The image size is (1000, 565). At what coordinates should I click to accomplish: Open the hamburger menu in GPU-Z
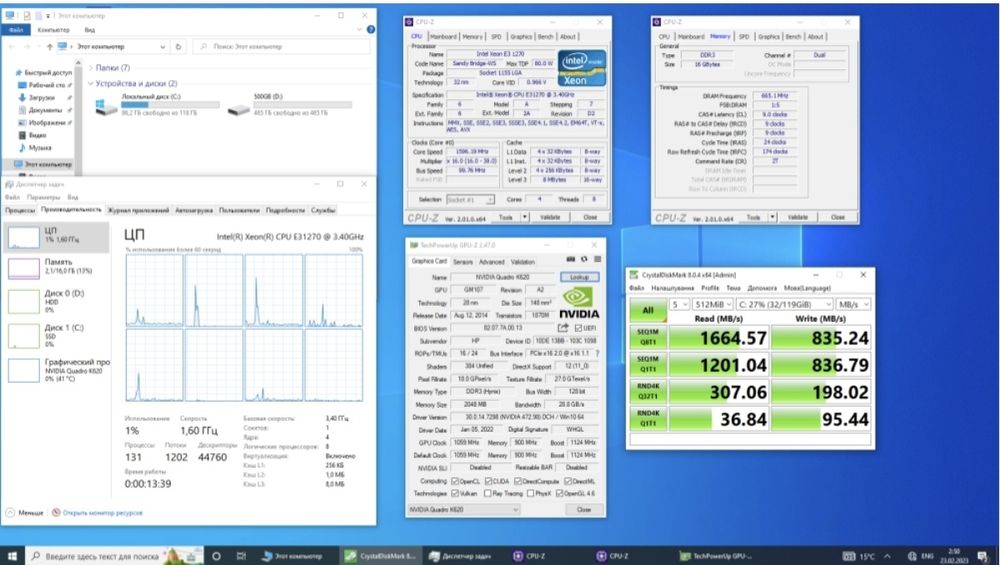click(x=598, y=260)
